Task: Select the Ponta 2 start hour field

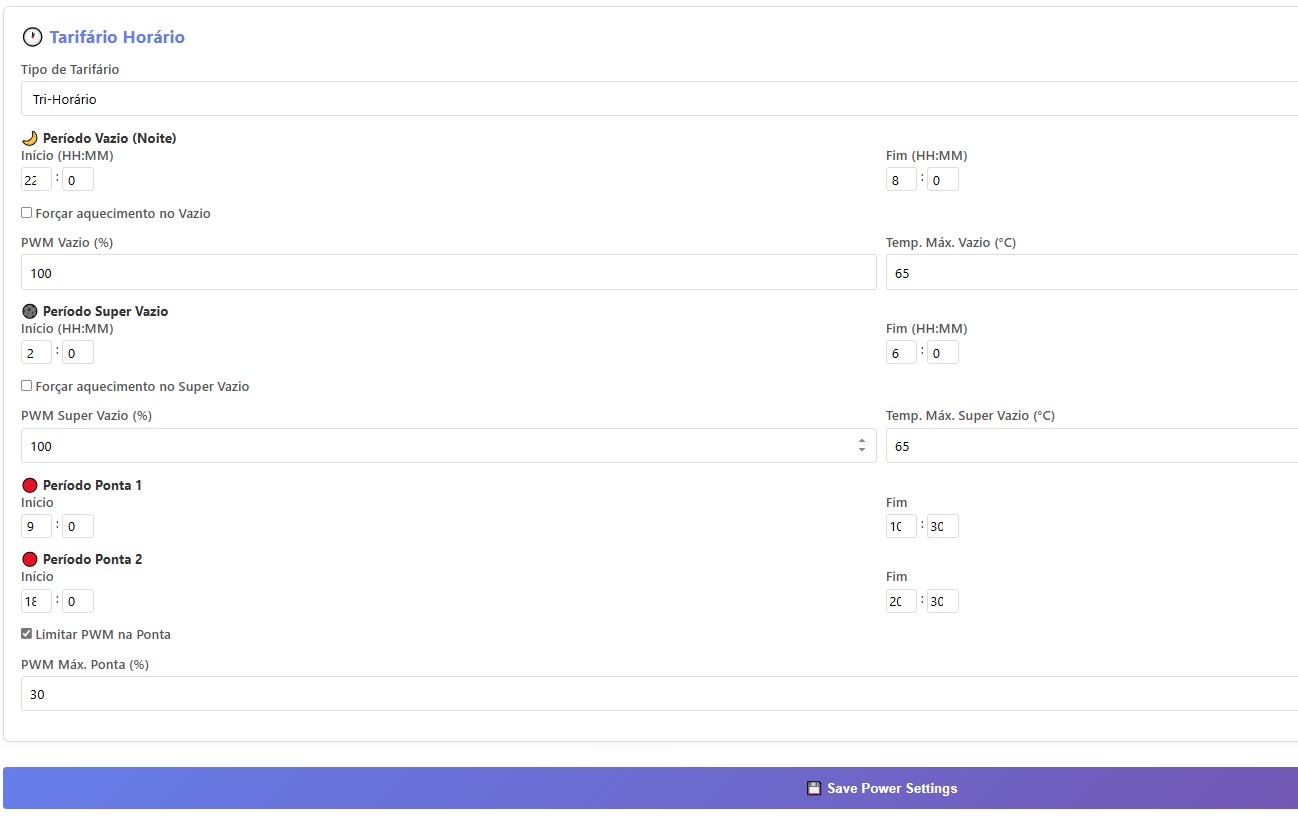Action: [x=36, y=601]
